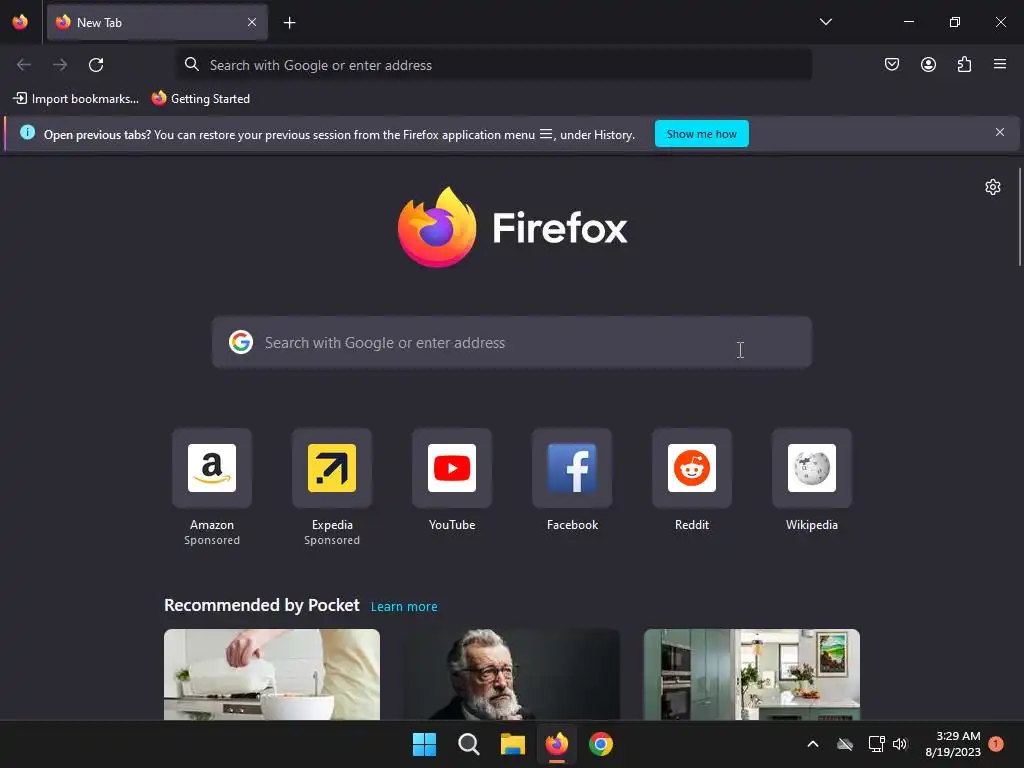Dismiss the previous tabs notification bar
This screenshot has height=768, width=1024.
click(1000, 133)
